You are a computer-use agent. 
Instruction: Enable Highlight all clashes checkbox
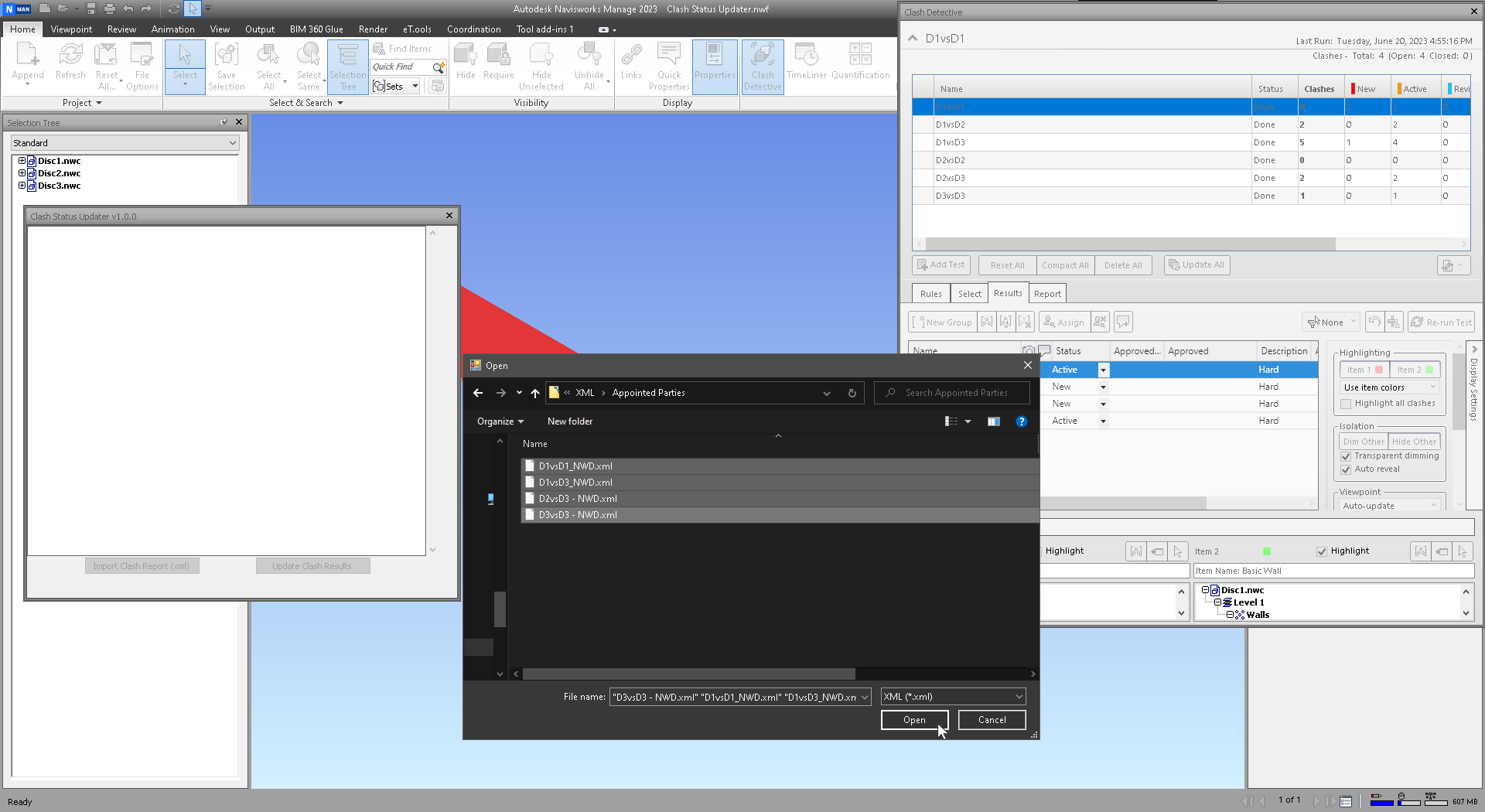coord(1346,404)
